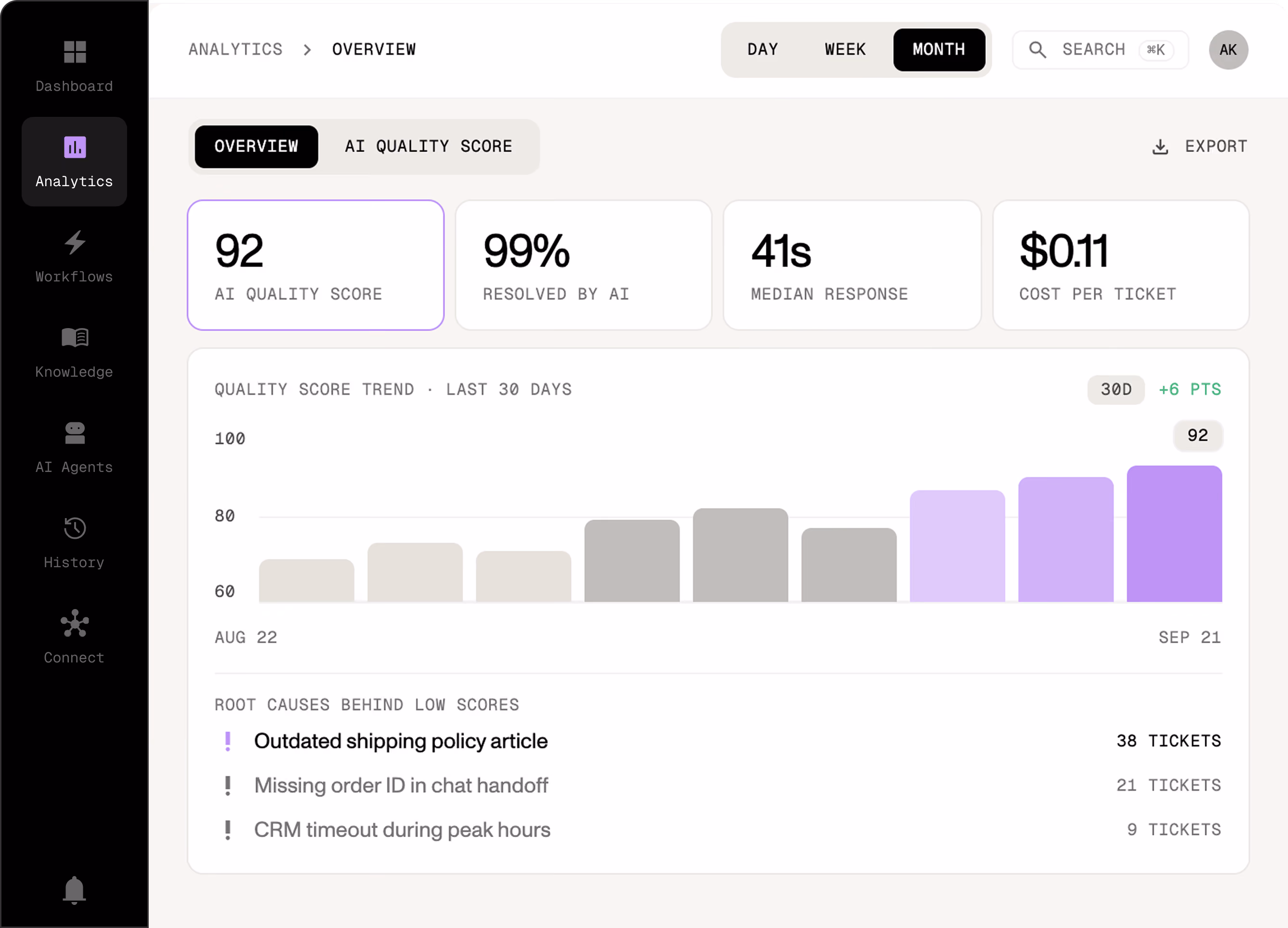Open AI Agents robot icon
Screen dimensions: 1288x928
click(75, 432)
